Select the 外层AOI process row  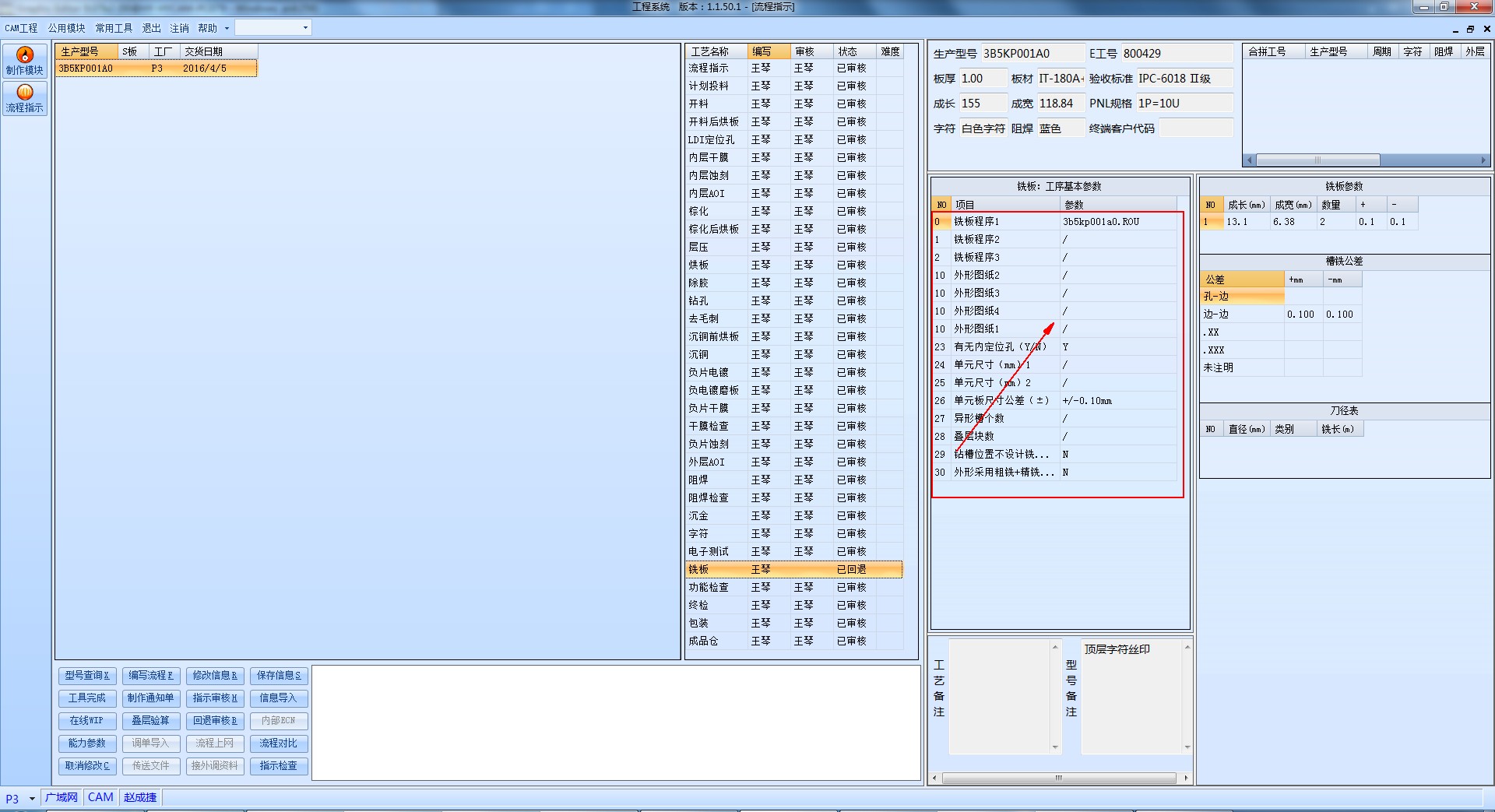[794, 462]
